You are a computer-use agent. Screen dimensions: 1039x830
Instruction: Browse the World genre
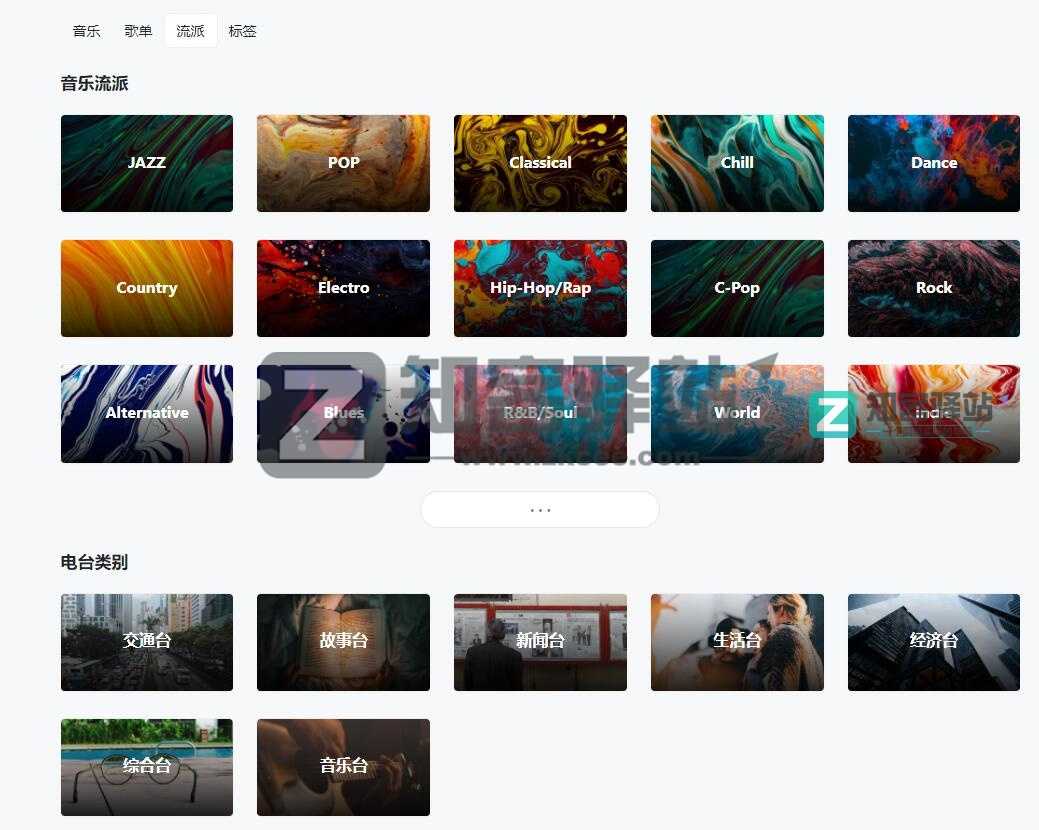[x=737, y=413]
